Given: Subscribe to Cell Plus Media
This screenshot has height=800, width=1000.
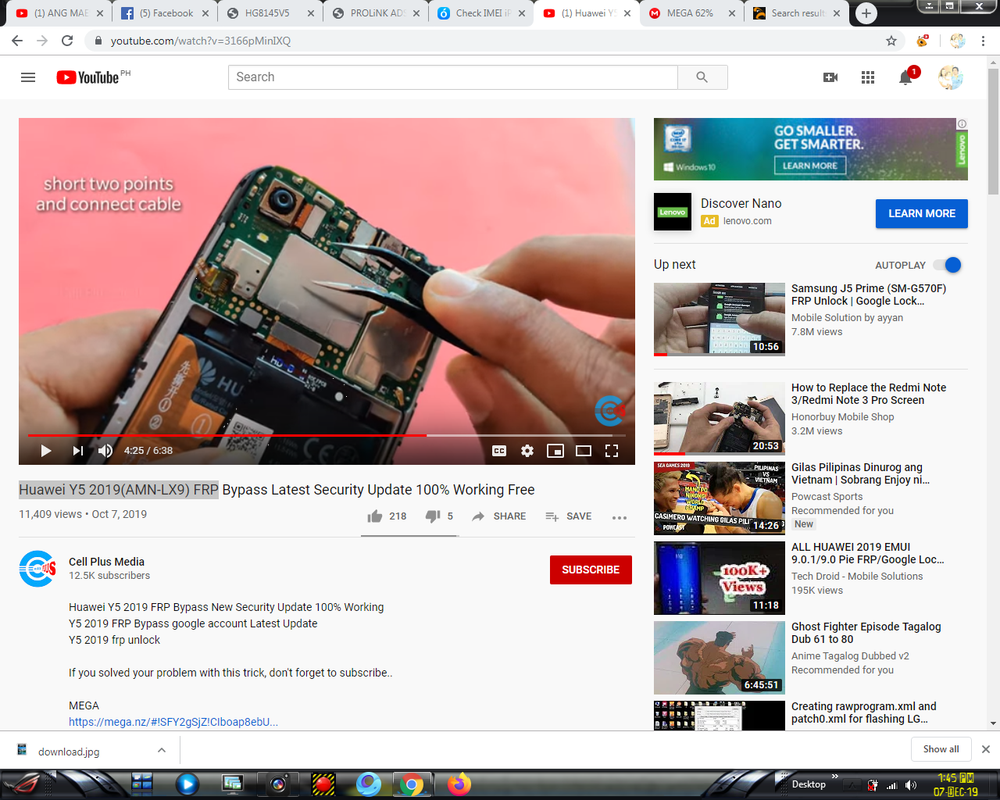Looking at the screenshot, I should click(591, 570).
